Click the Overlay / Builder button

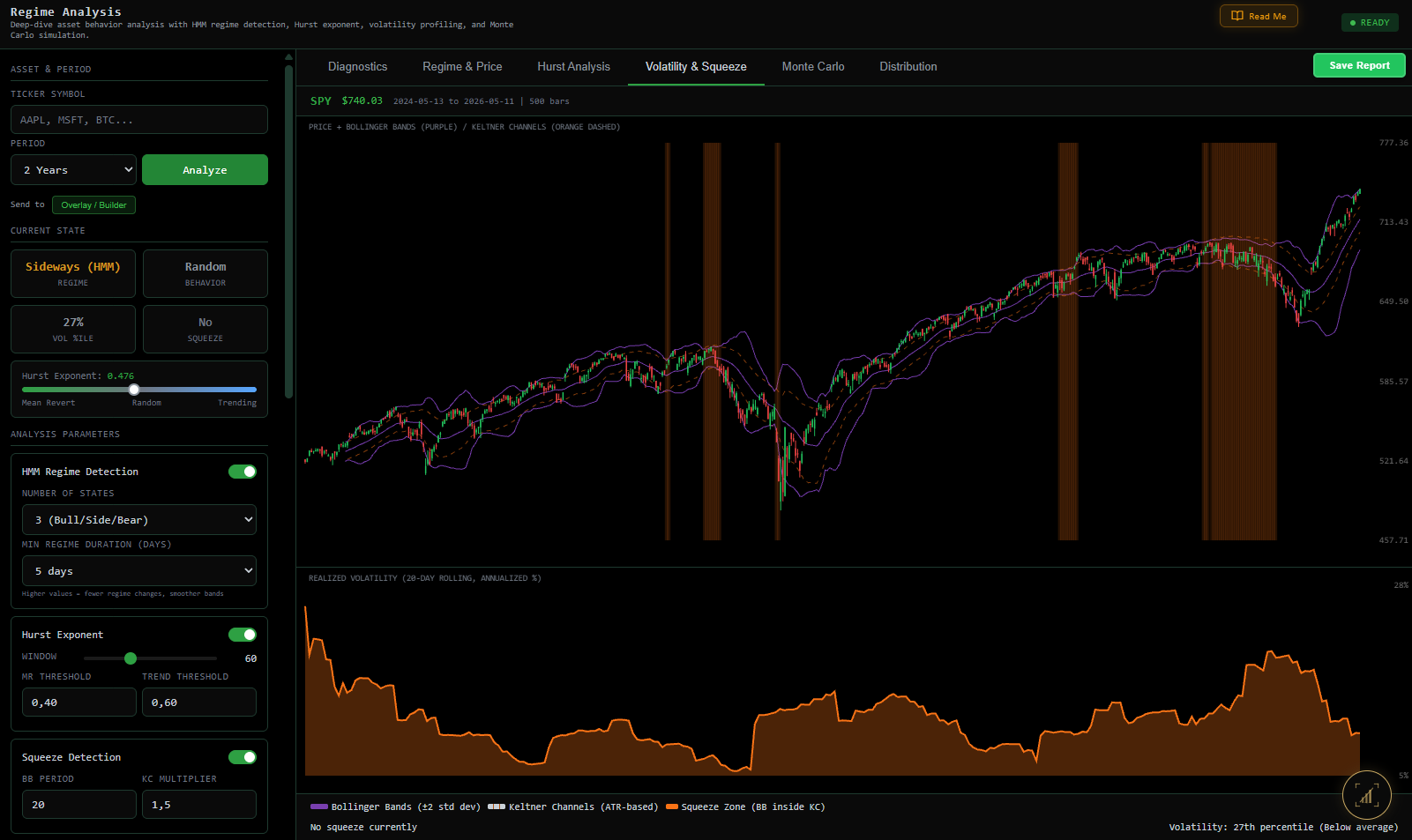93,205
